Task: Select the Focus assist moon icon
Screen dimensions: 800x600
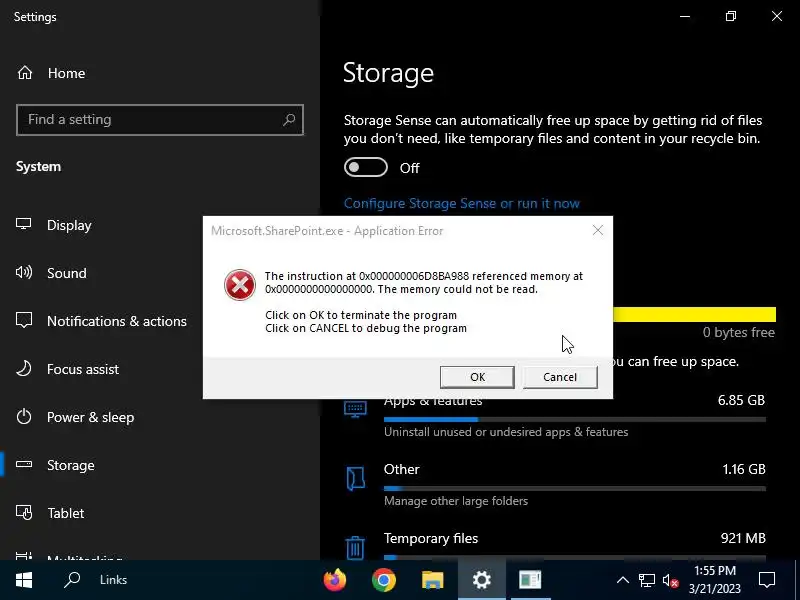Action: (x=23, y=368)
